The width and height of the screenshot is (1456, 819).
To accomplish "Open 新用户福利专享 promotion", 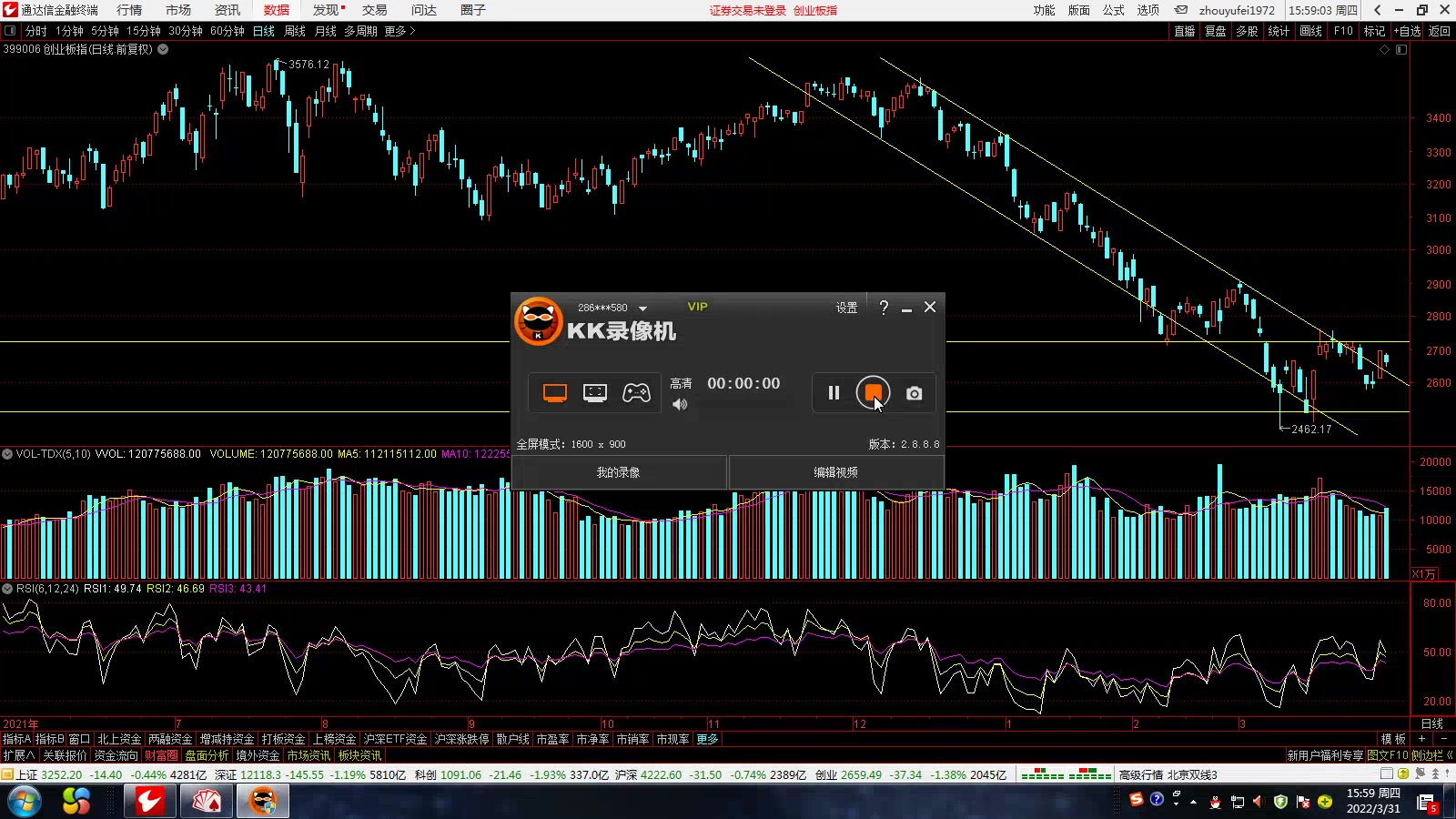I will click(x=1325, y=755).
